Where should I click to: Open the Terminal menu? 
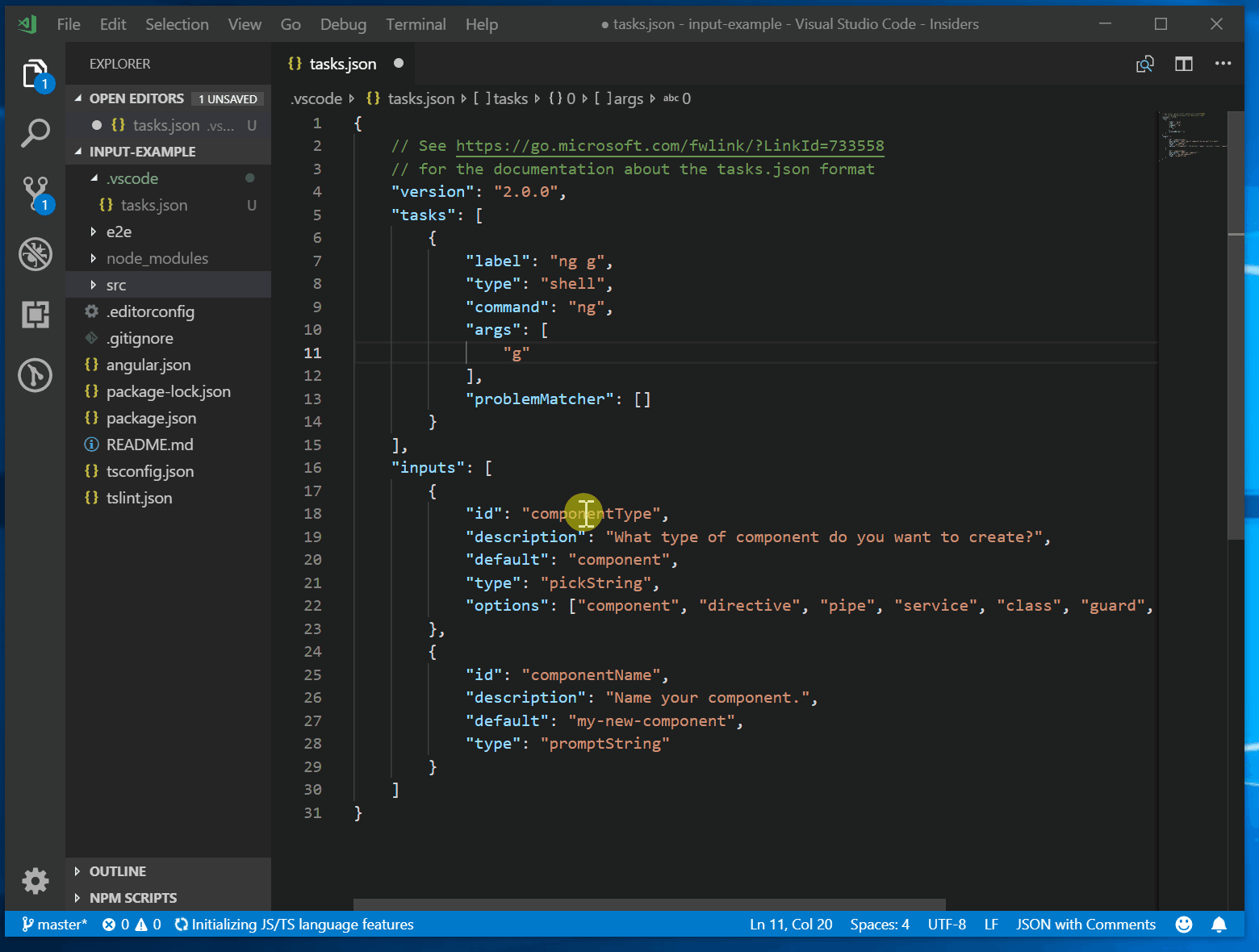[x=416, y=24]
